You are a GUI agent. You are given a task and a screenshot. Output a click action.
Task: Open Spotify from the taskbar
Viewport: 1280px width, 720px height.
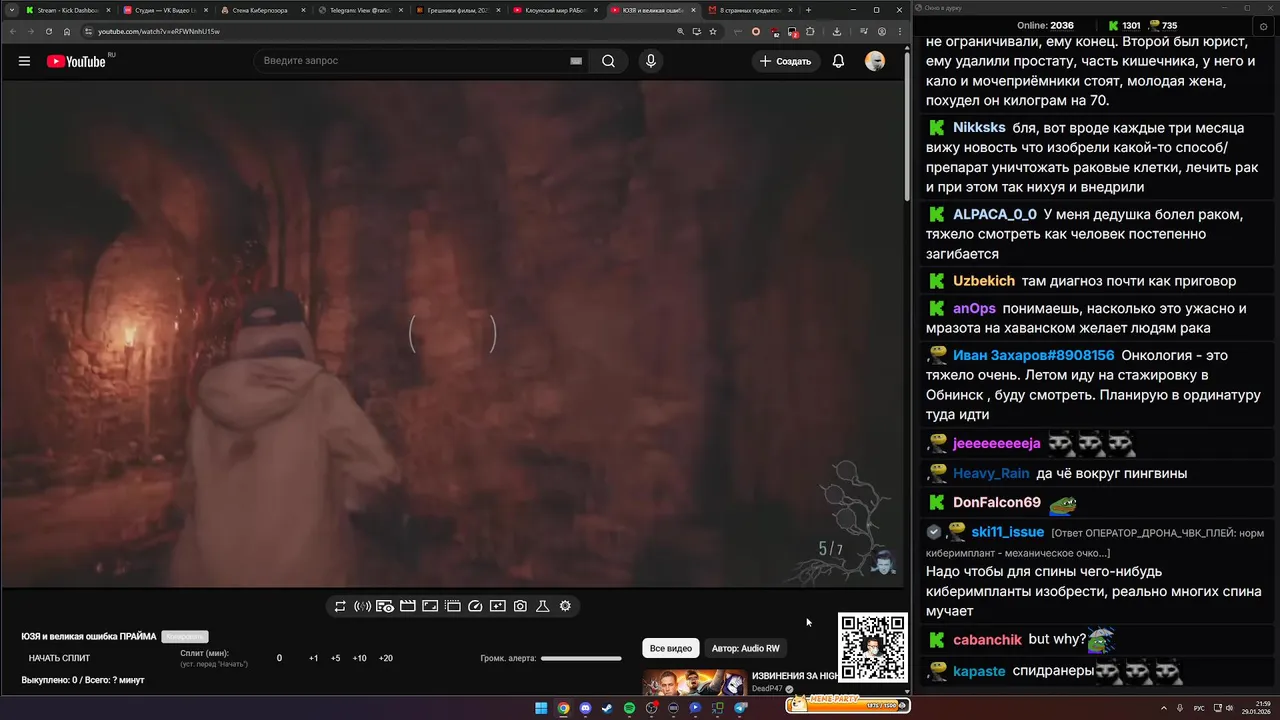click(x=629, y=708)
